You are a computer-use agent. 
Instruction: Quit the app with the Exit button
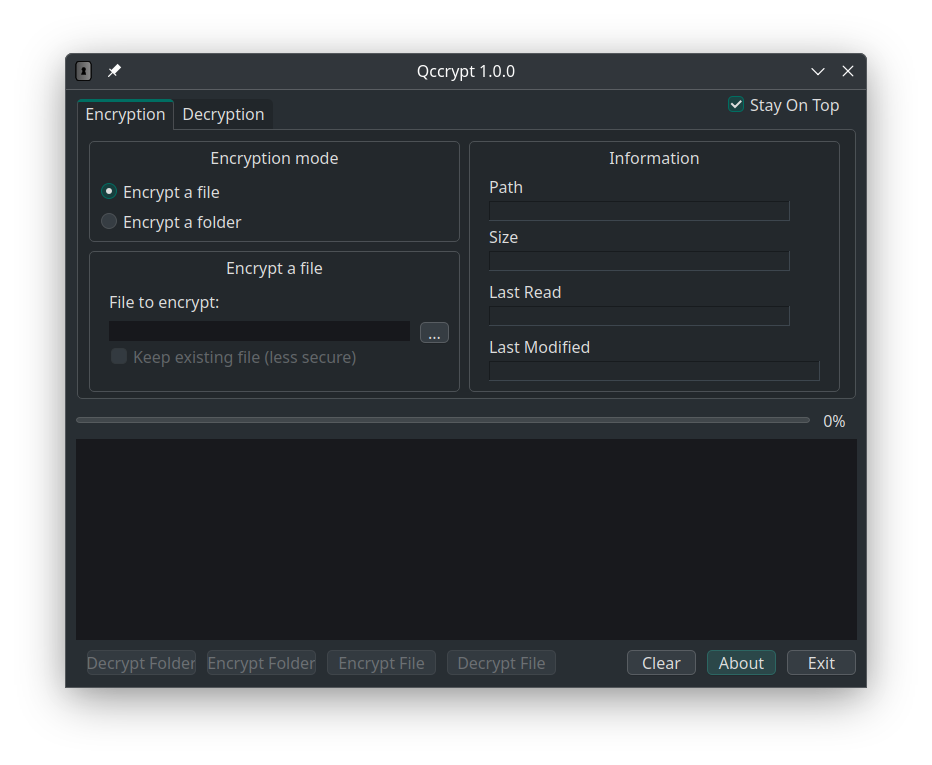821,663
